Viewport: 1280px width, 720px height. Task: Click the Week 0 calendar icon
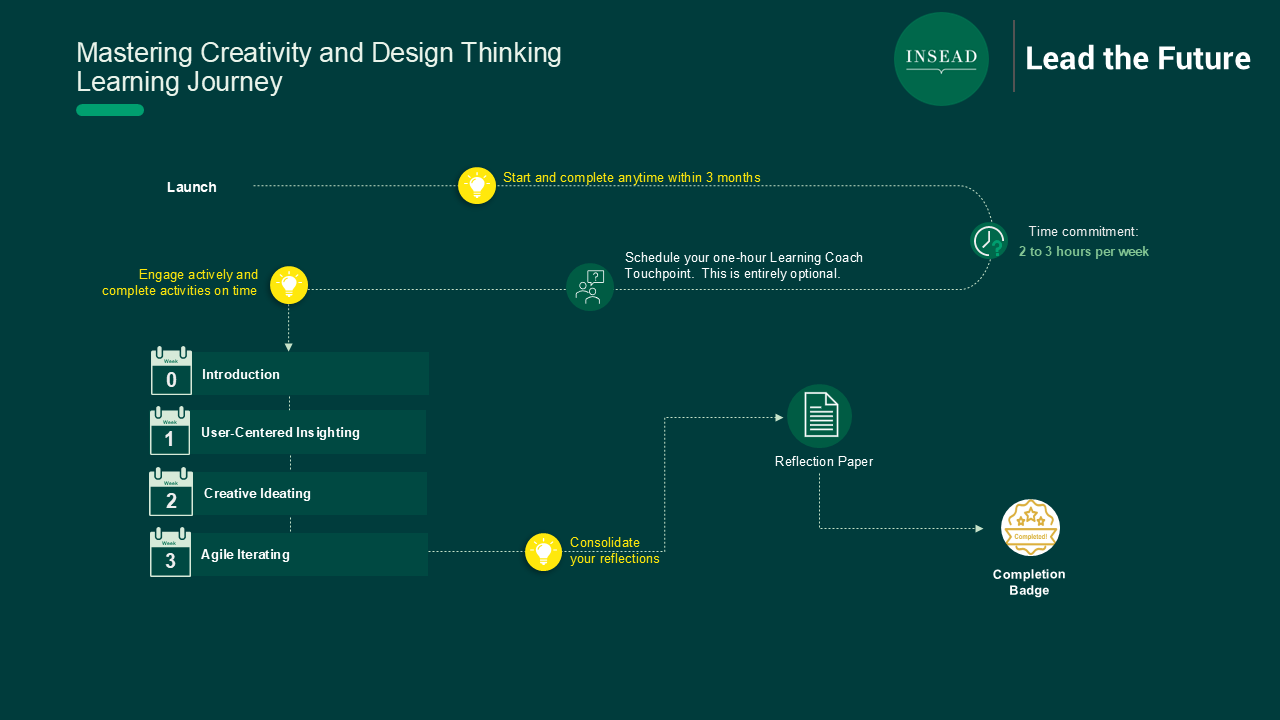[171, 371]
